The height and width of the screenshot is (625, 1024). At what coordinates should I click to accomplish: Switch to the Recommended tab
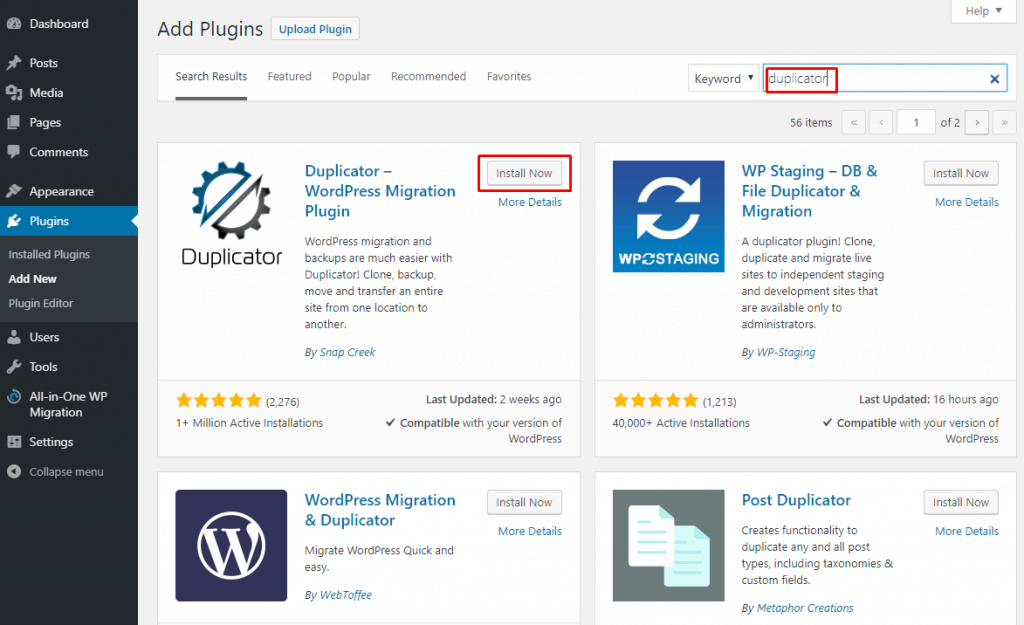coord(428,76)
